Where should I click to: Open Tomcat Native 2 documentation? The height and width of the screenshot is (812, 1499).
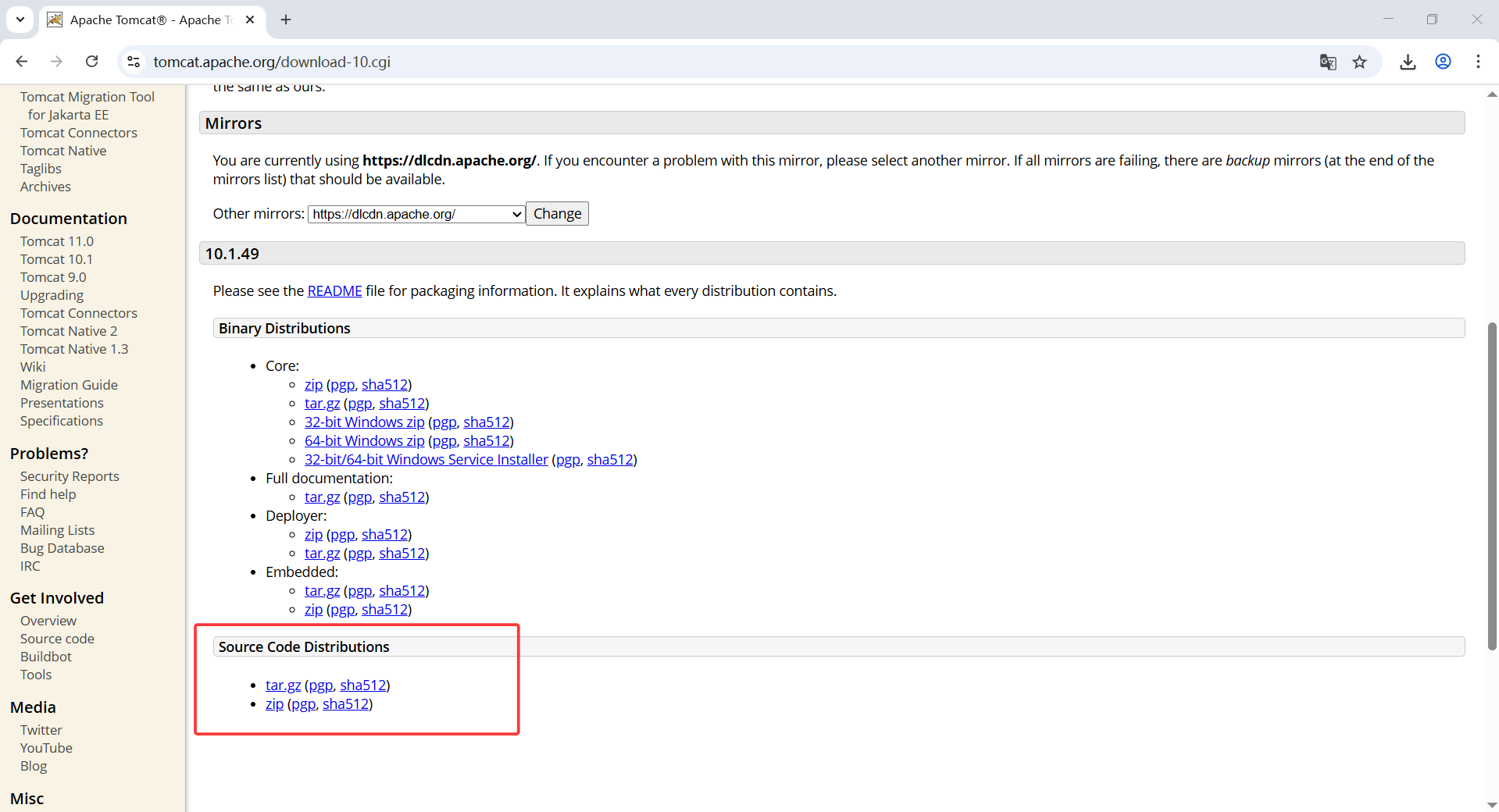click(69, 331)
